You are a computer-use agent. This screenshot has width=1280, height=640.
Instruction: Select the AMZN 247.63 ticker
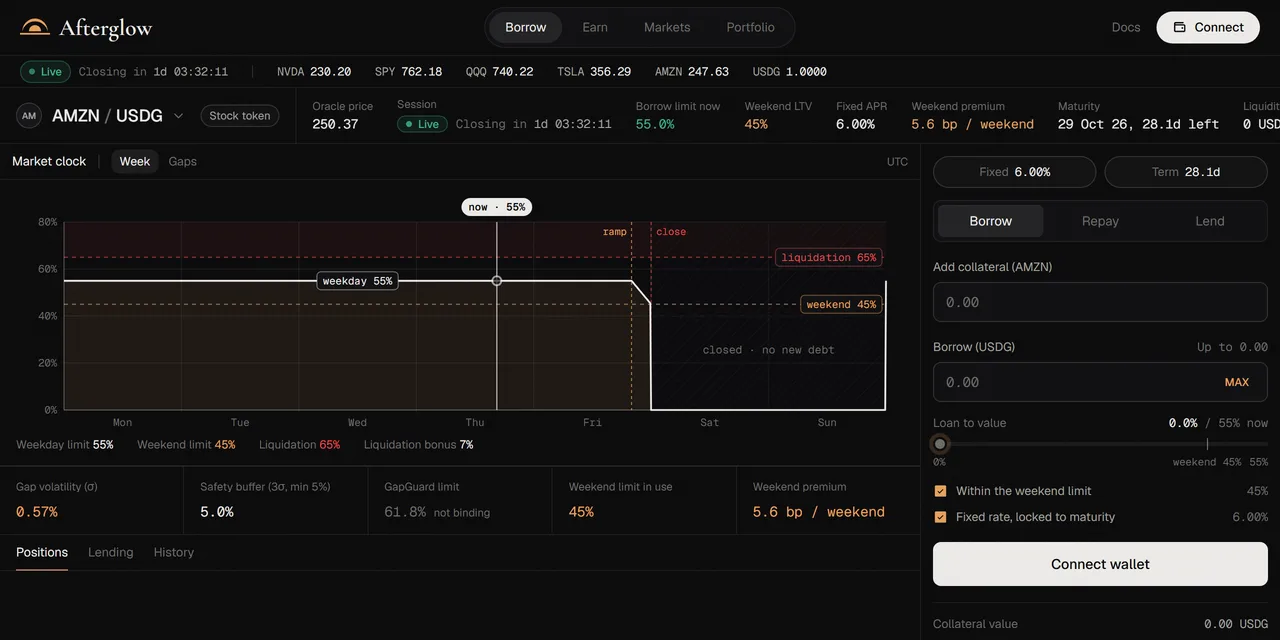[x=692, y=72]
